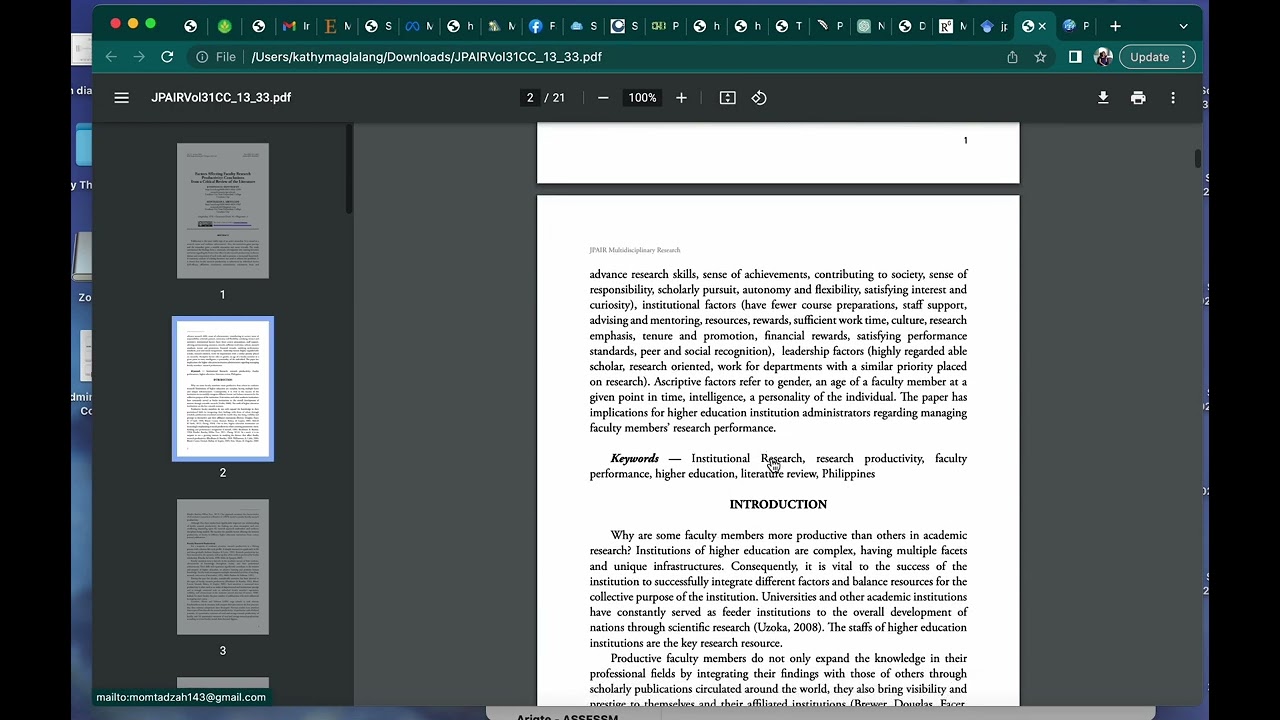Viewport: 1280px width, 720px height.
Task: Click the total page count 21
Action: tap(558, 98)
